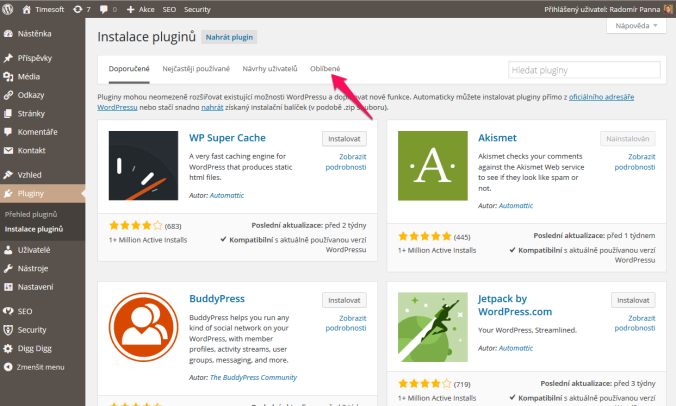Expand the Nápověda help dropdown
Viewport: 676px width, 406px height.
point(636,26)
